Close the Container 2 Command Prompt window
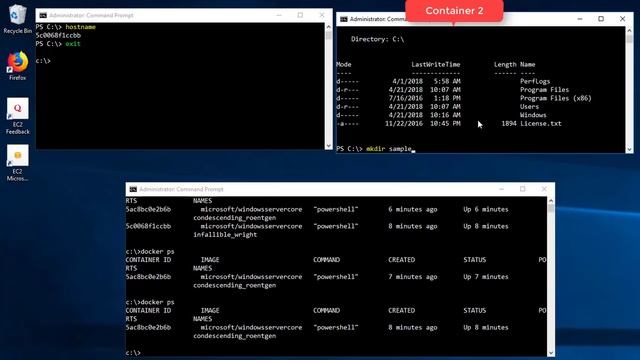 pyautogui.click(x=622, y=19)
